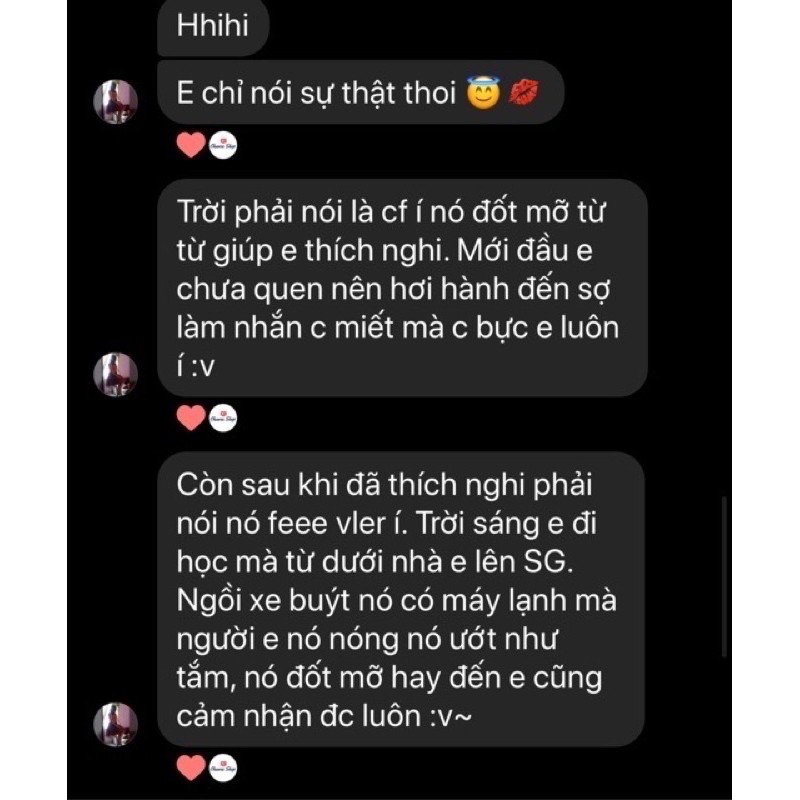Open the shop reactor avatar under 'Trời phải nói là cf' message
800x800 pixels.
[x=223, y=418]
